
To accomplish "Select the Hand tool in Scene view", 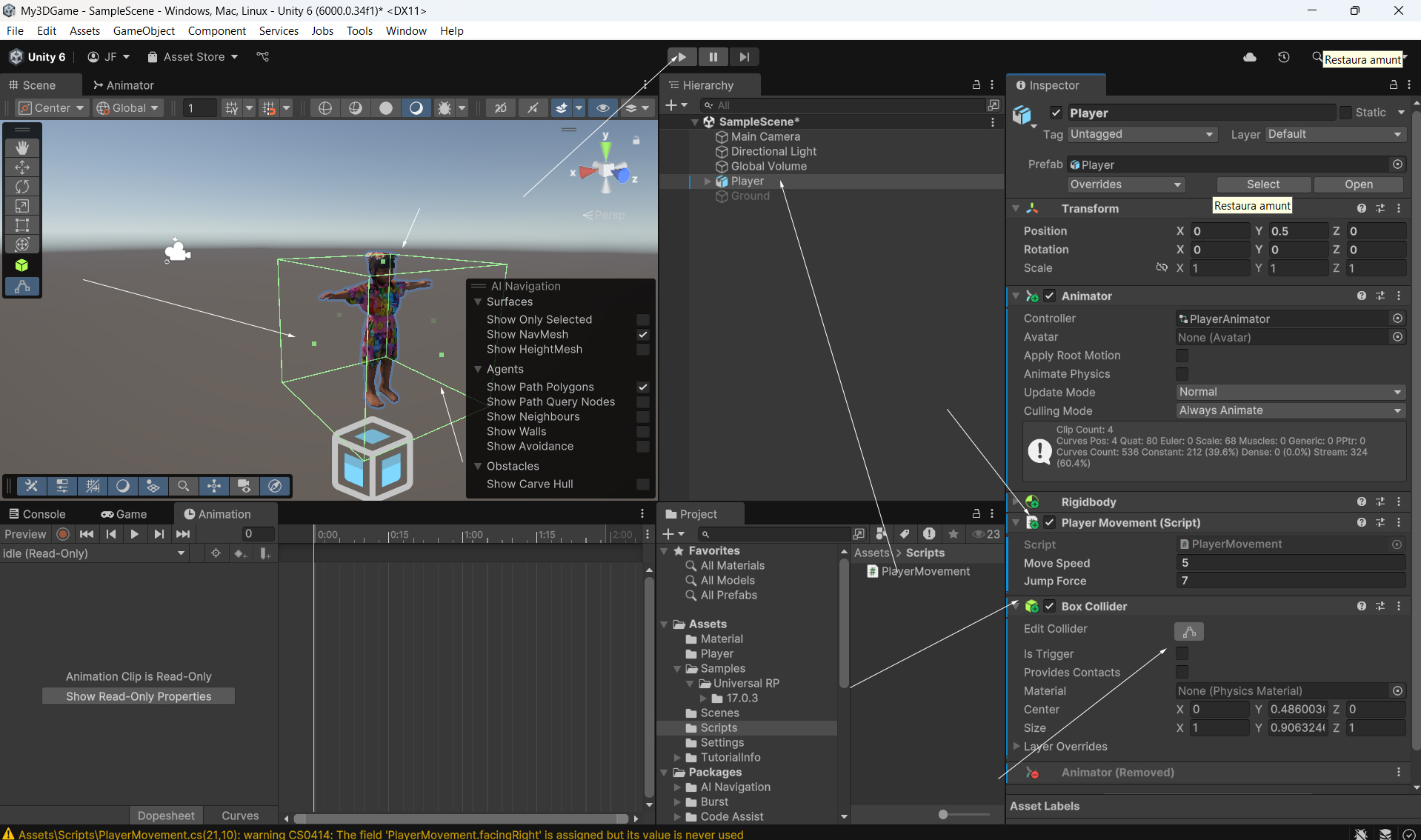I will pyautogui.click(x=22, y=148).
